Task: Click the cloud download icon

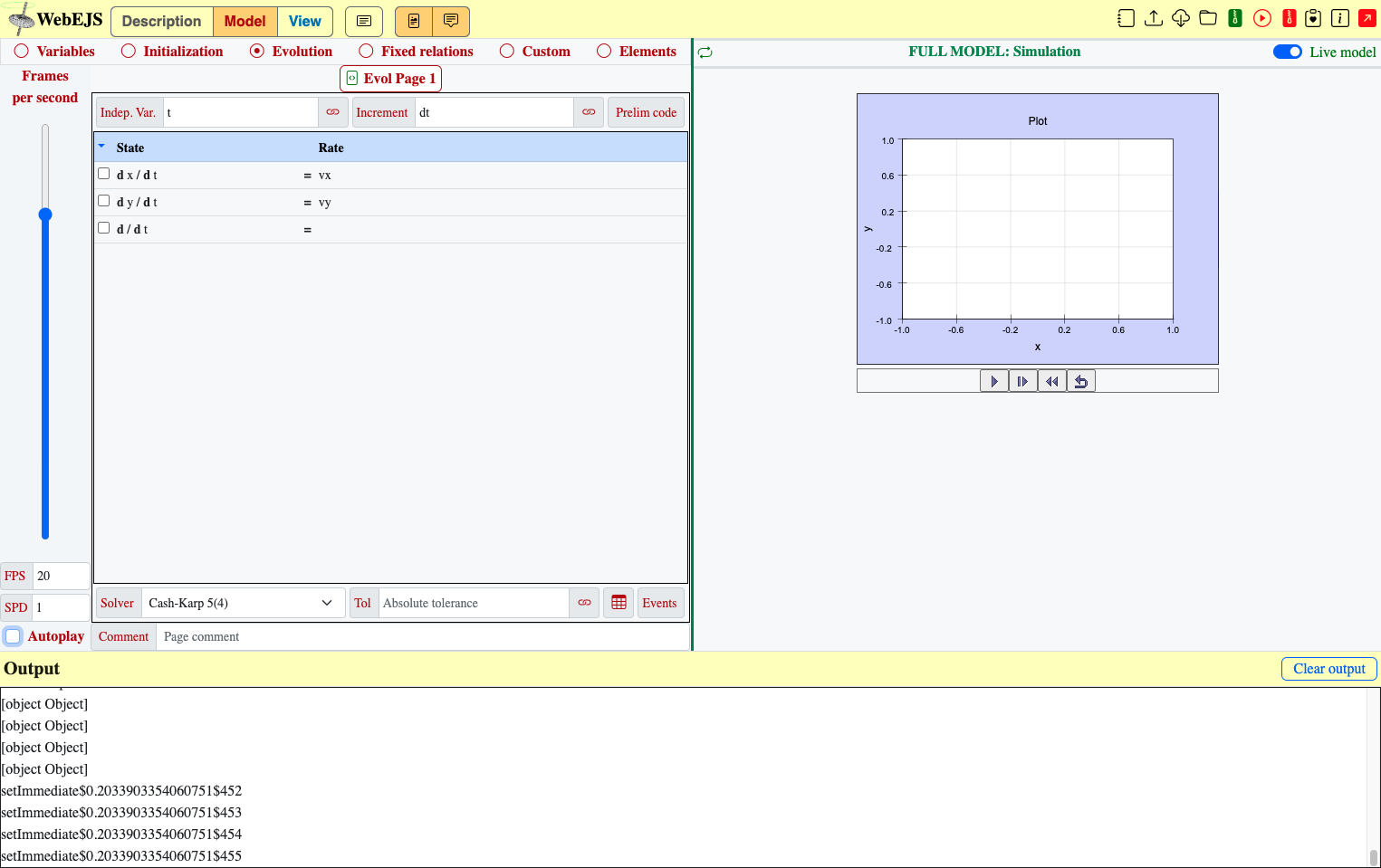Action: tap(1181, 18)
